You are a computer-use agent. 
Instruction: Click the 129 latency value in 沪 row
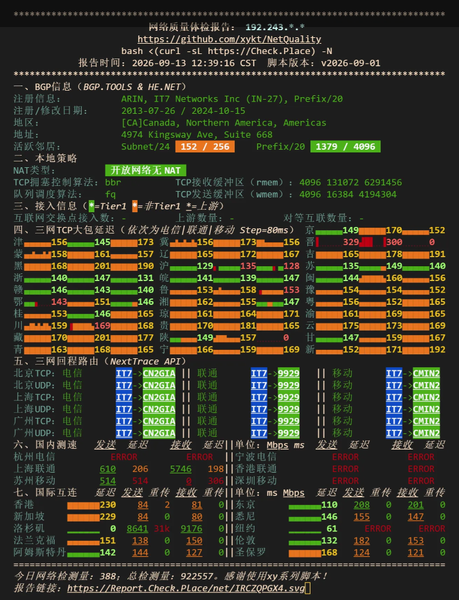(x=205, y=266)
